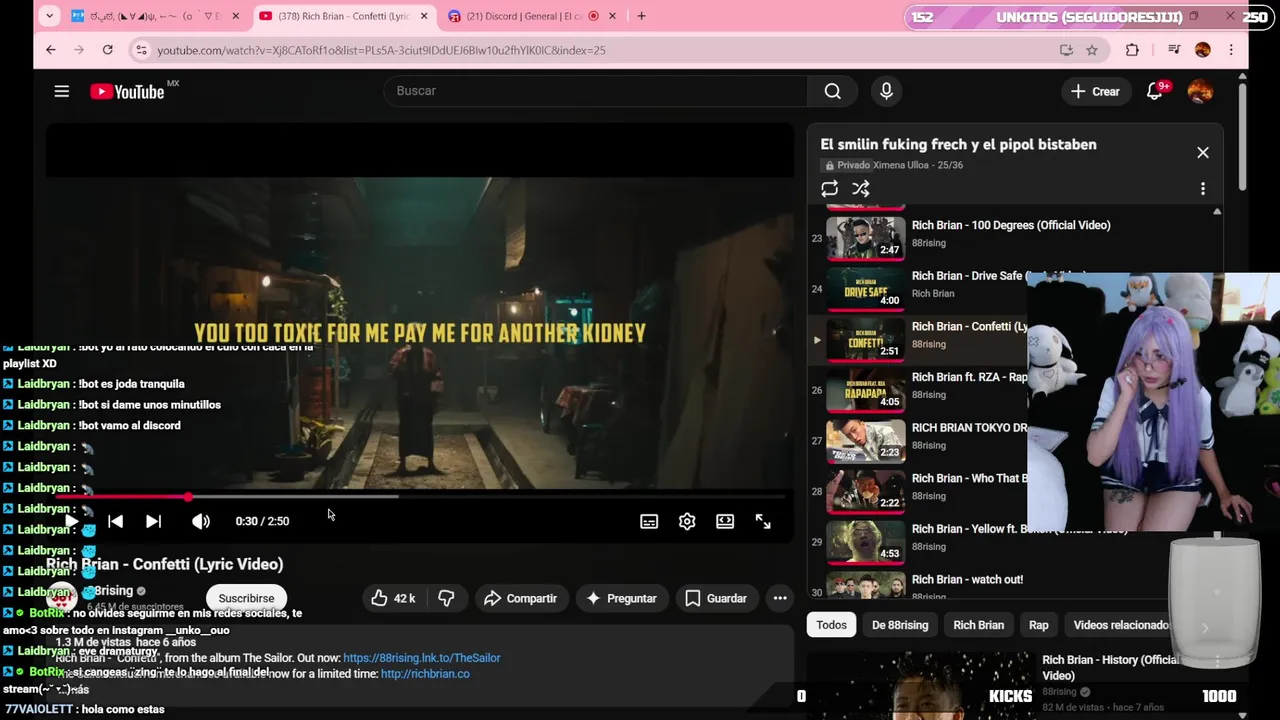
Task: Close the Rich Brian Confetti tab
Action: (424, 16)
